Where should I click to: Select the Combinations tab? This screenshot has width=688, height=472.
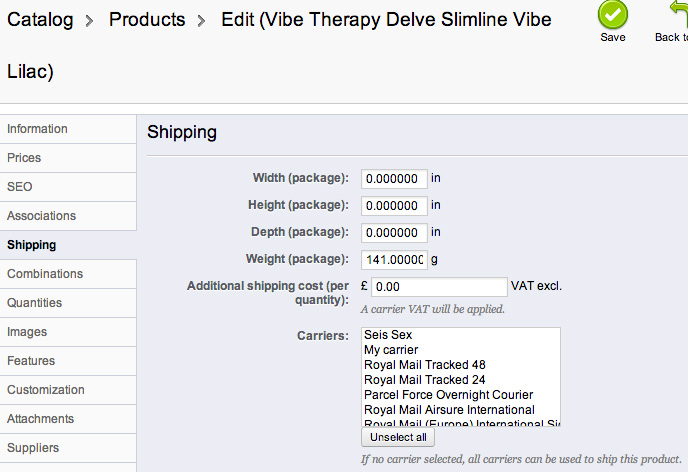point(45,274)
